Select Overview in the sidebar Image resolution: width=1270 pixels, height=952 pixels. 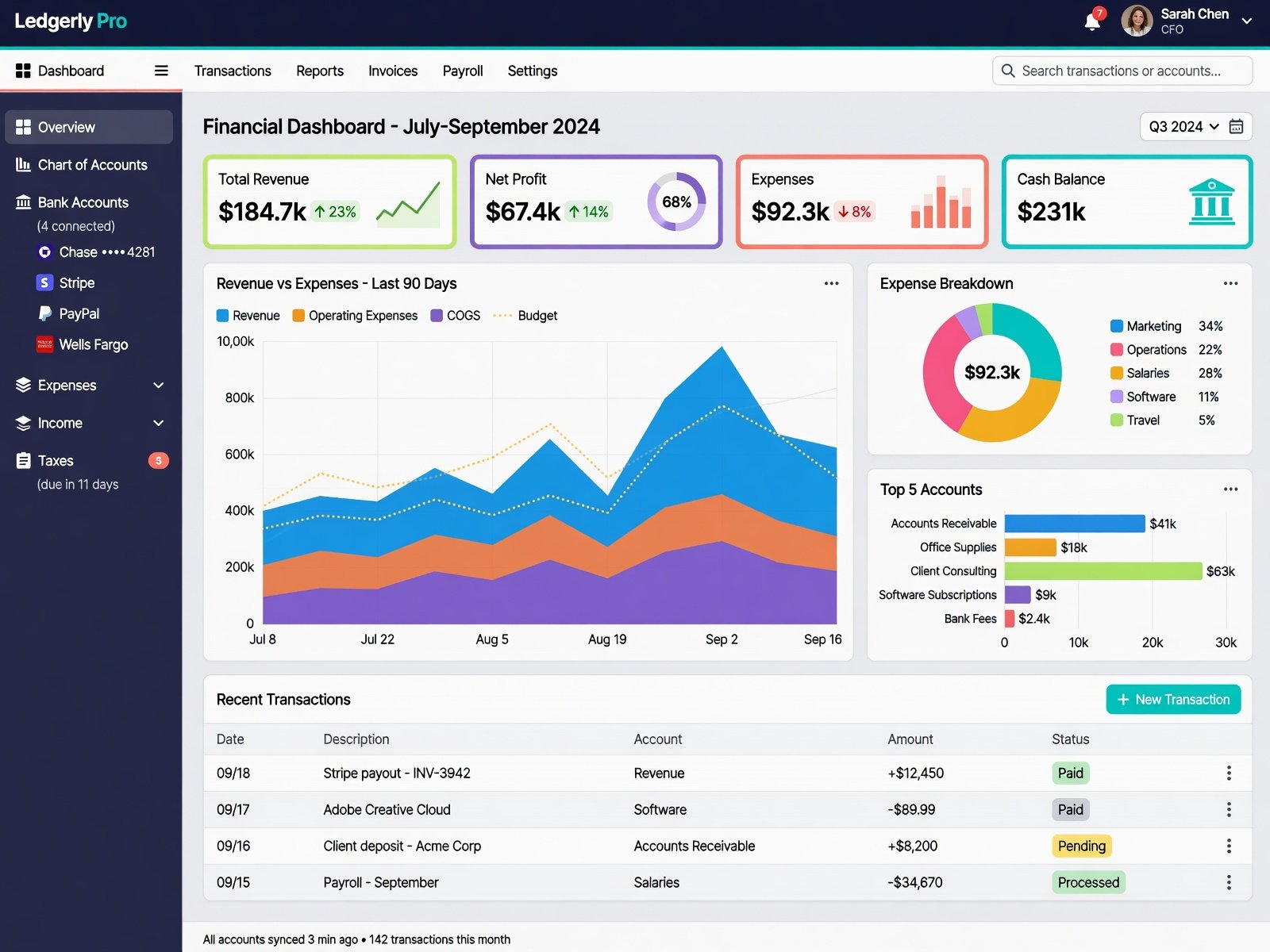click(89, 127)
